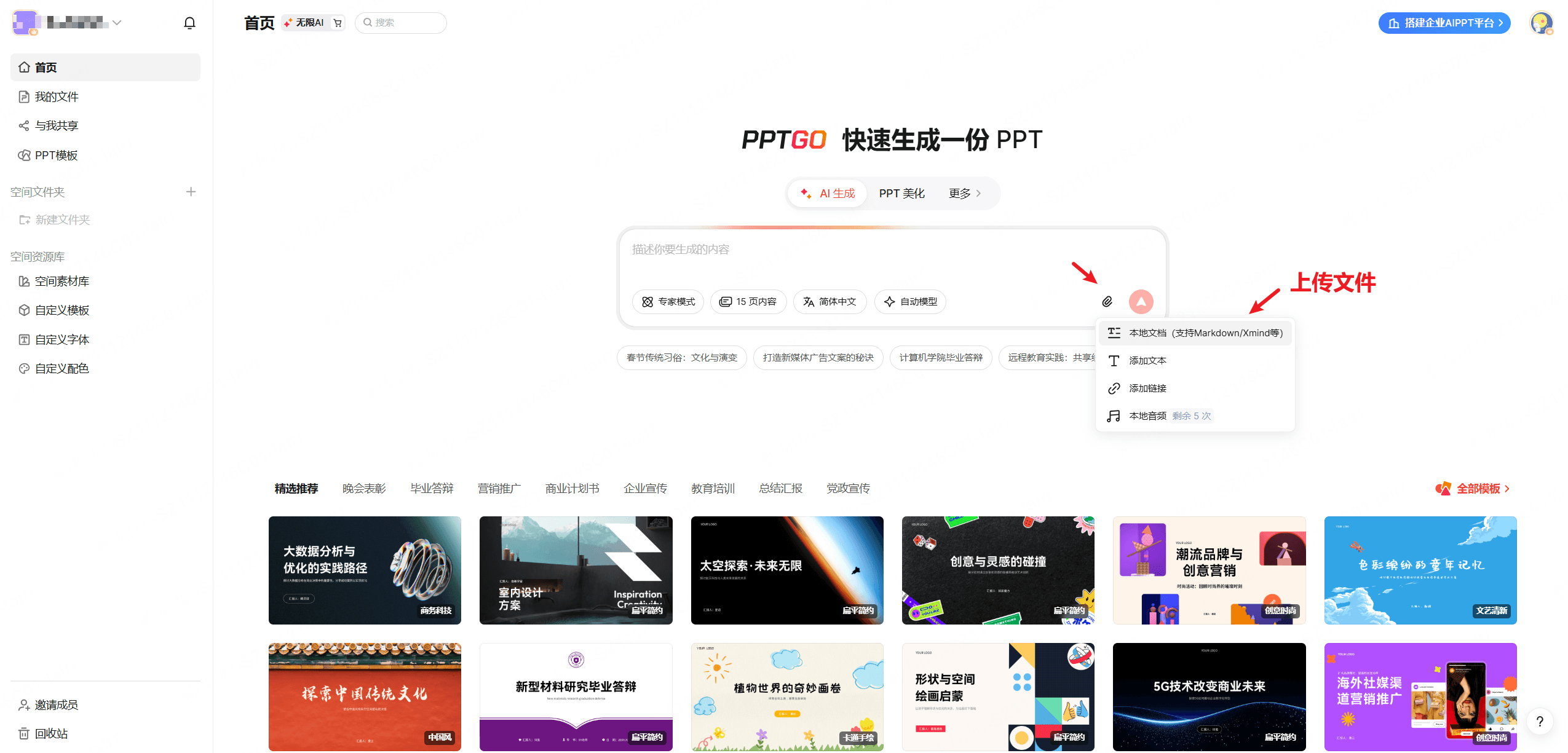The image size is (1568, 753).
Task: Open the 自动模型 model selector
Action: [x=910, y=301]
